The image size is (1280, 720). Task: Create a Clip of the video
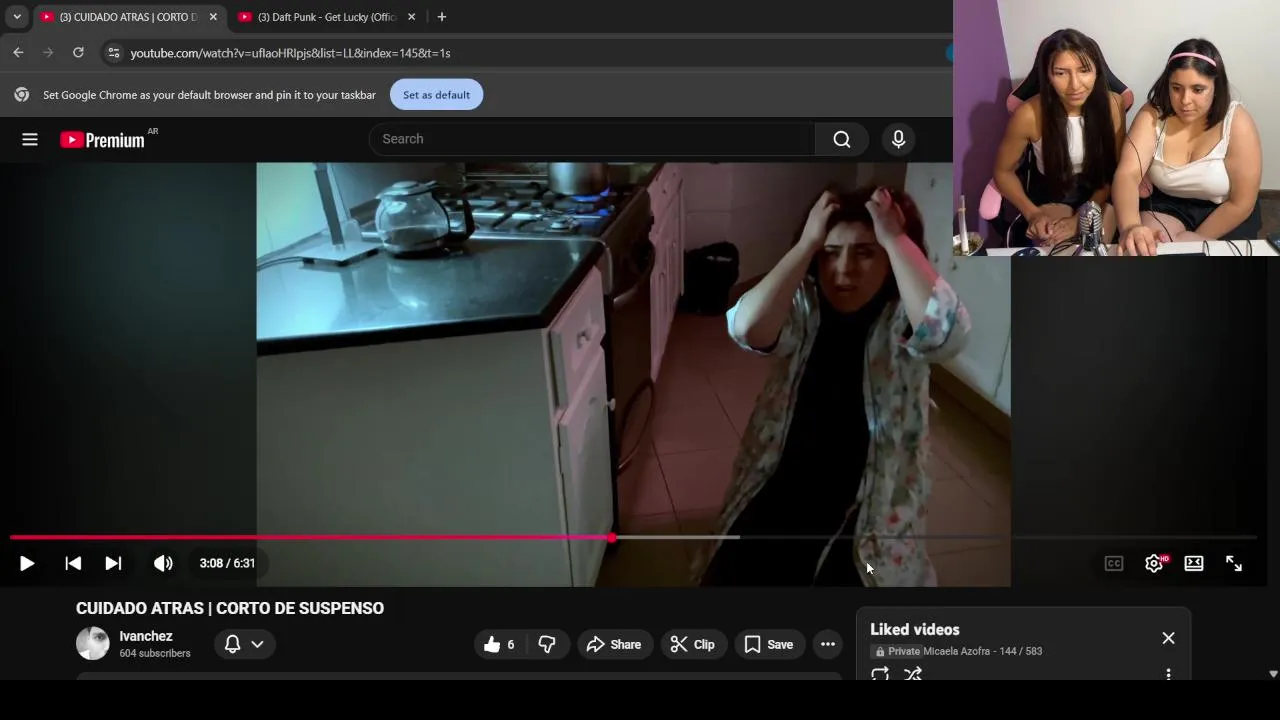coord(693,645)
